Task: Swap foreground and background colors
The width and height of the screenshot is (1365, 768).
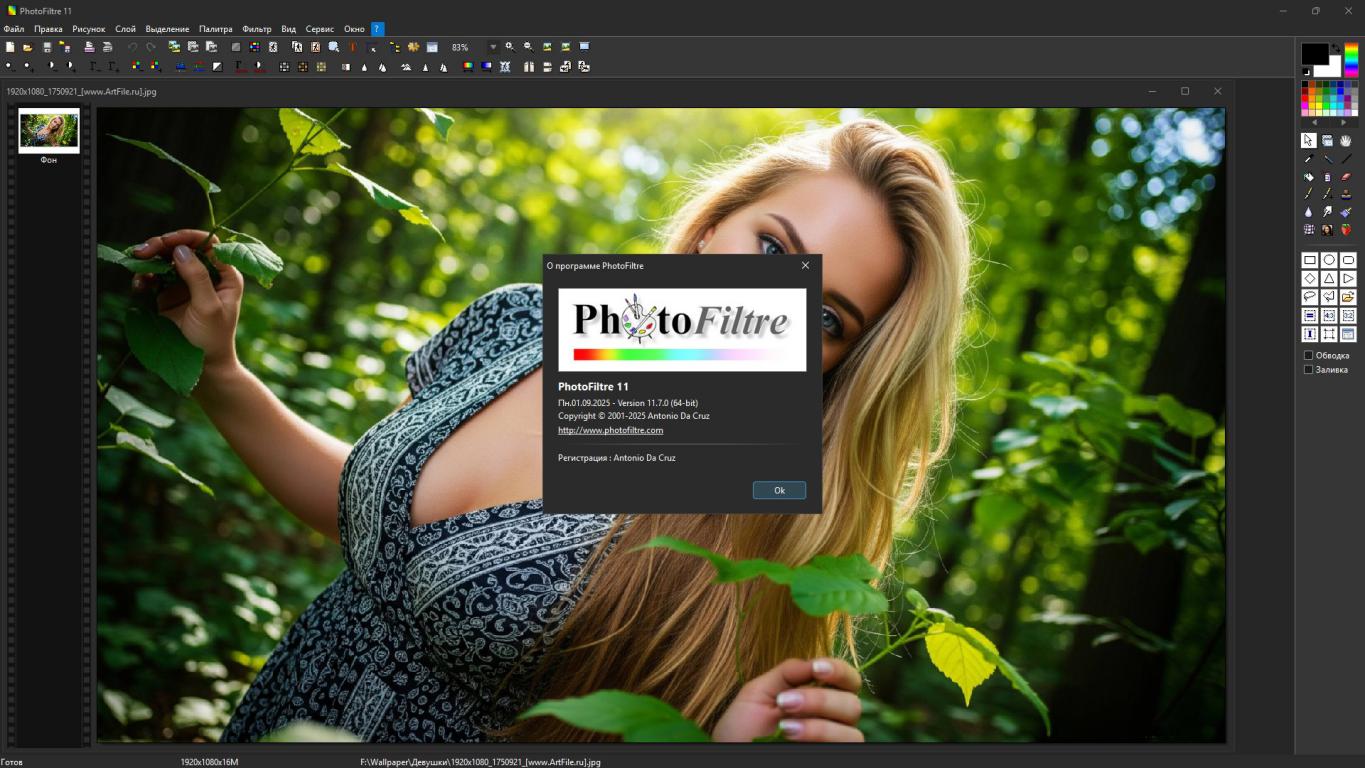Action: pyautogui.click(x=1336, y=48)
